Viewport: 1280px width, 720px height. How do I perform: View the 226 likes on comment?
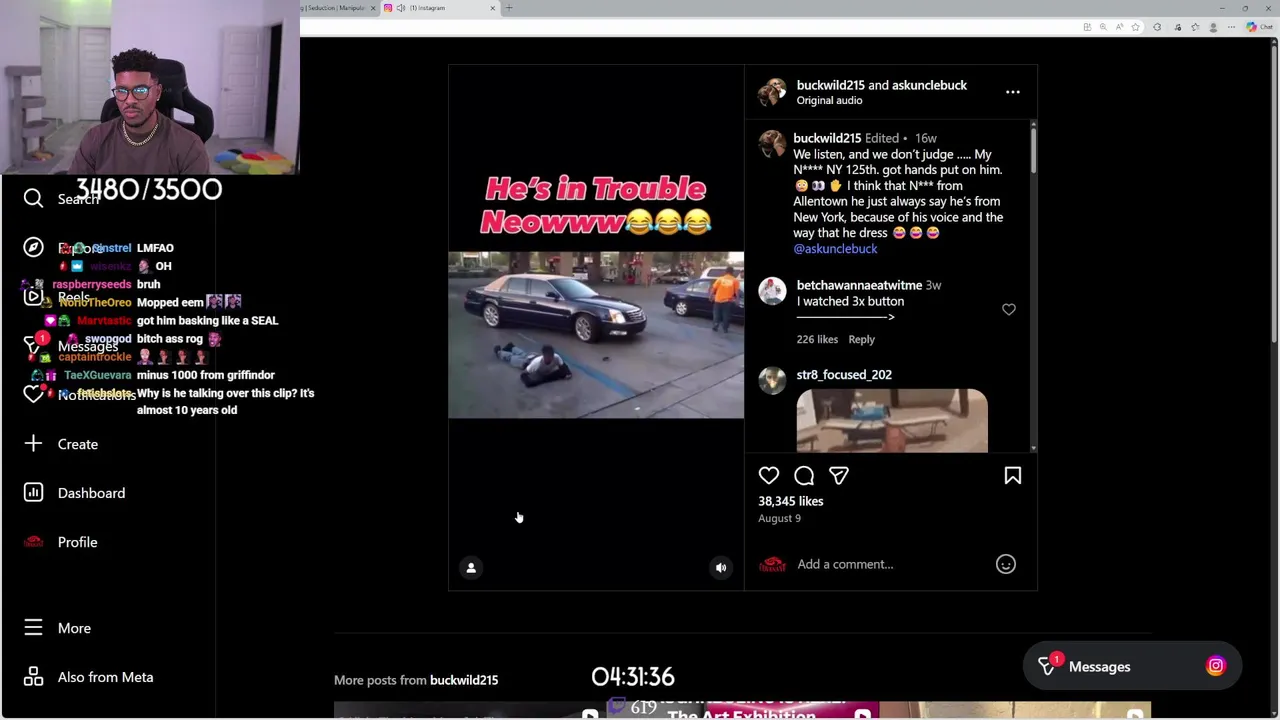[817, 339]
